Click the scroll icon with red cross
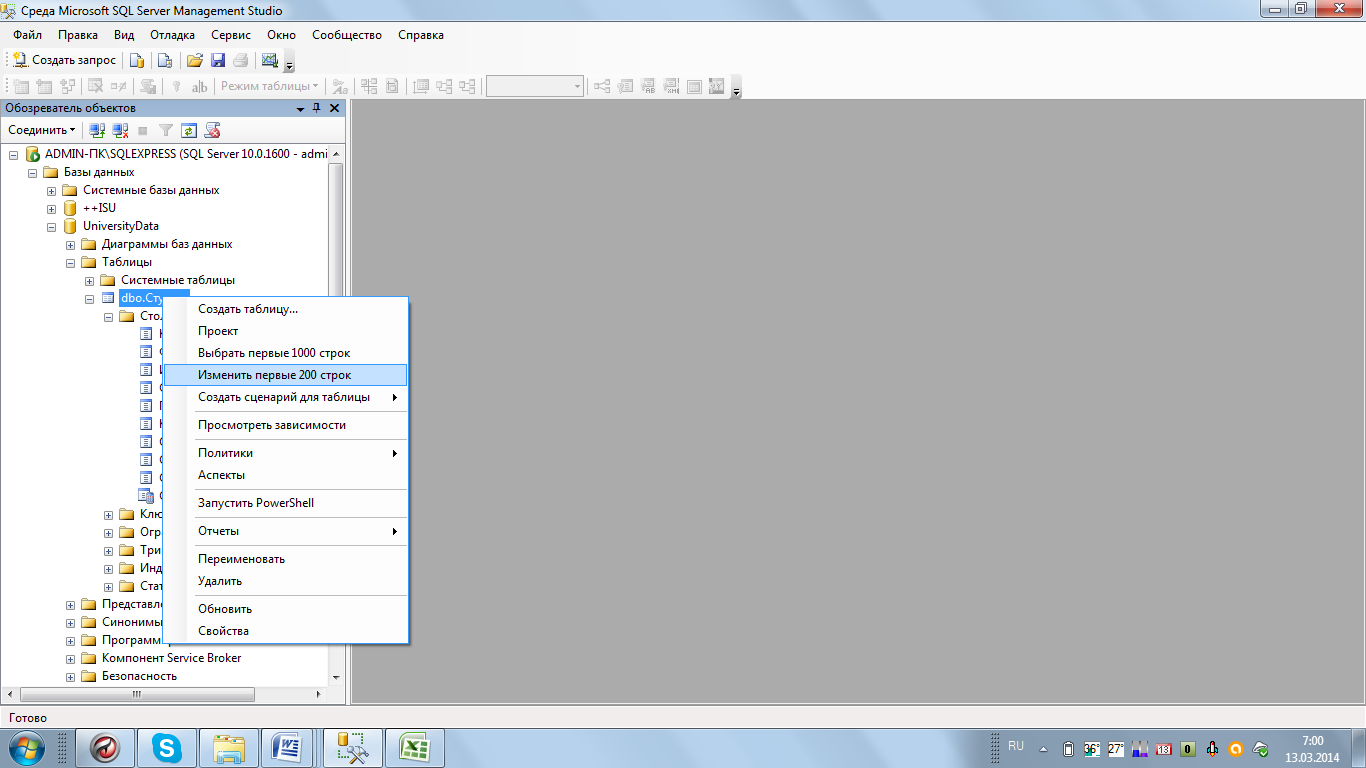 212,130
